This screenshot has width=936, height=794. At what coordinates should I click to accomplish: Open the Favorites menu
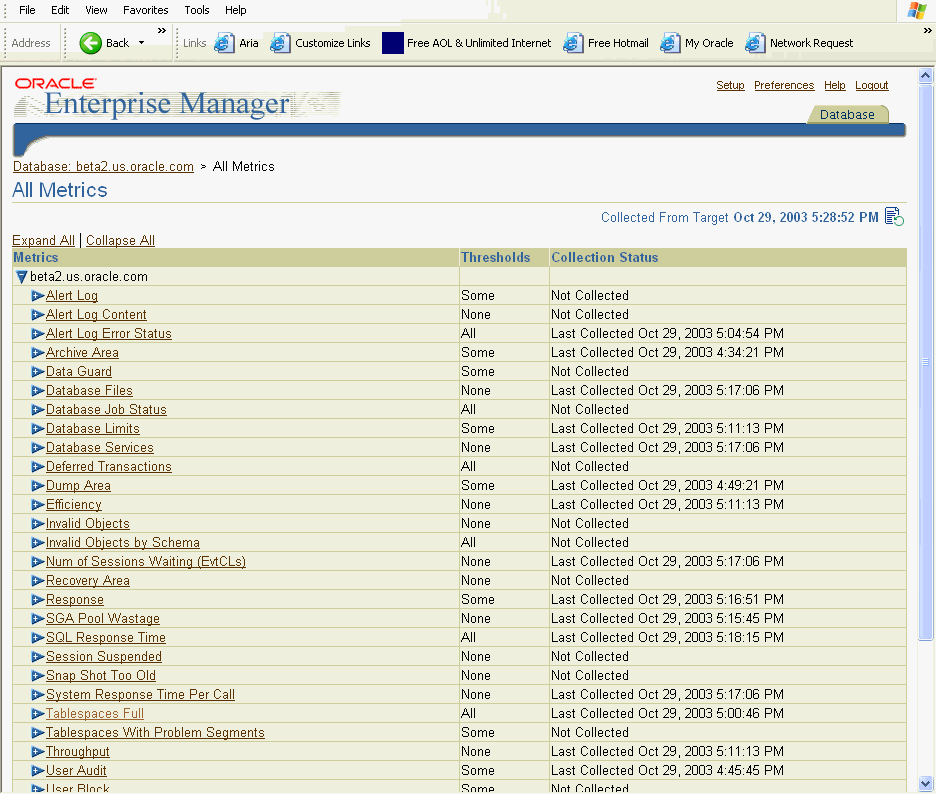point(145,10)
